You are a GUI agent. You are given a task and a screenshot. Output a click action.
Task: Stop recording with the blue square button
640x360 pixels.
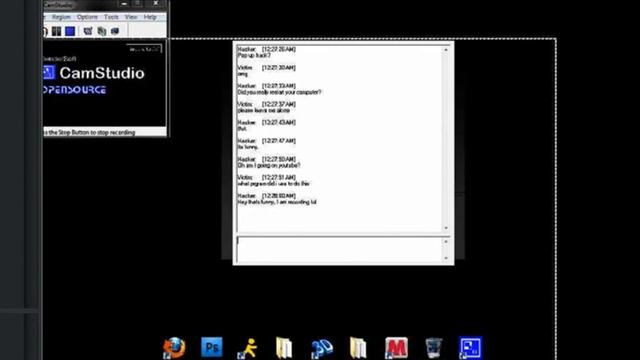[x=70, y=31]
